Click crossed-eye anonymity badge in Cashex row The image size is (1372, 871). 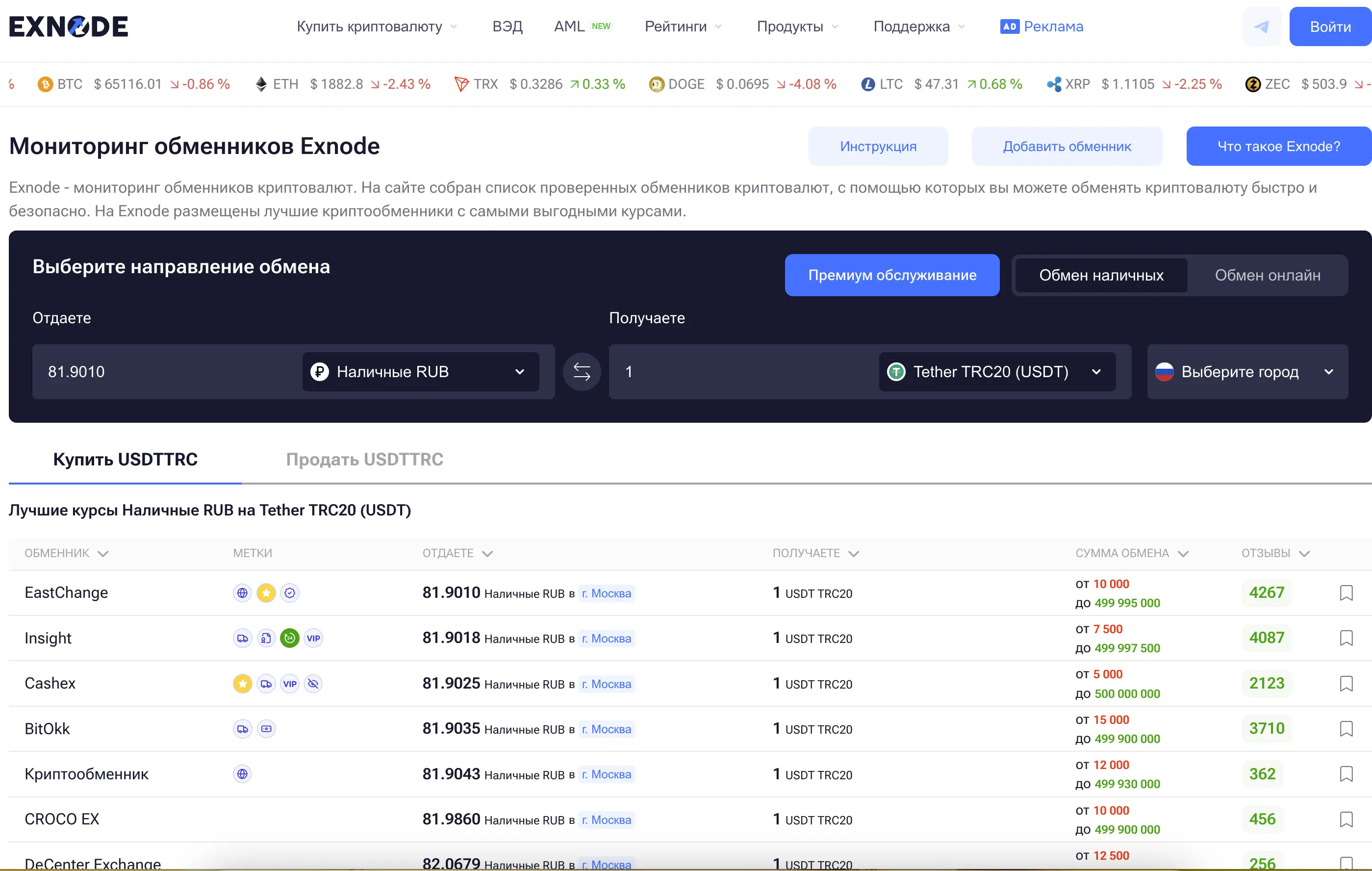point(313,684)
